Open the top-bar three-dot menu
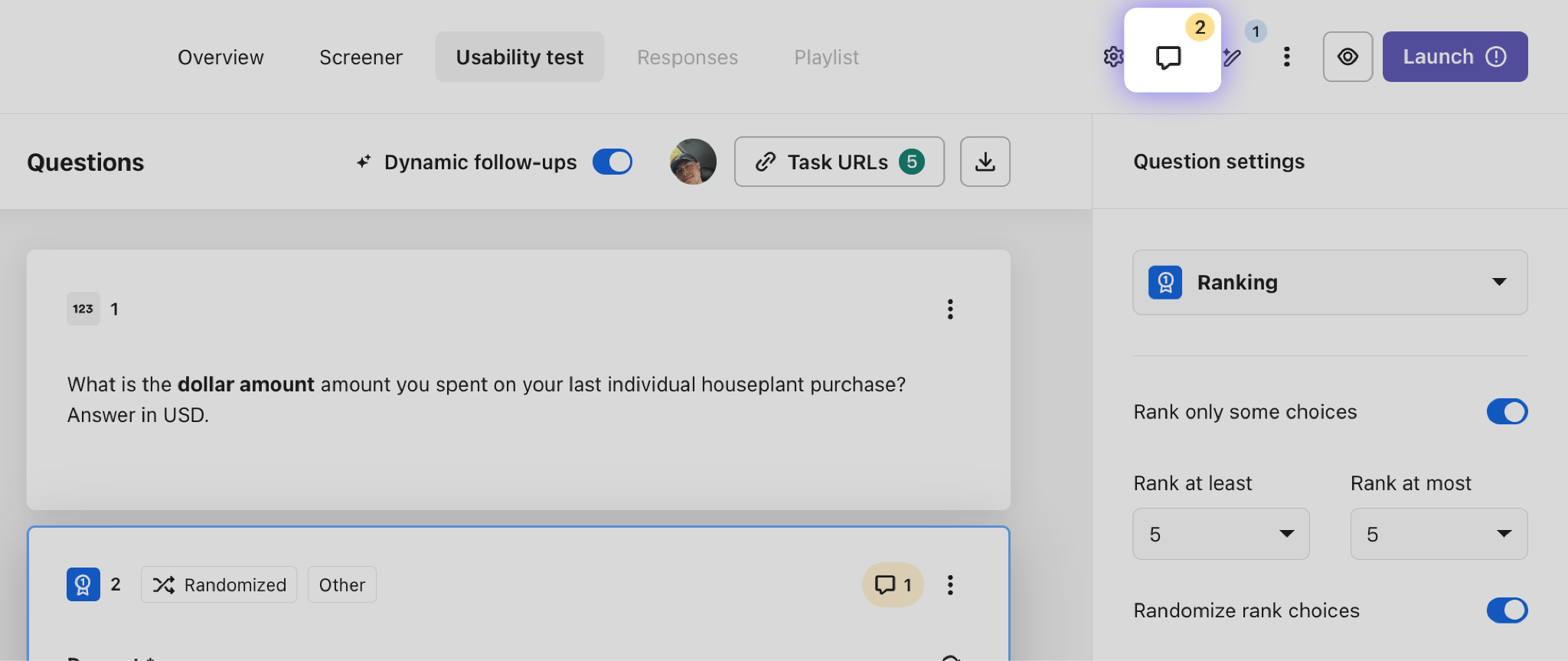 (x=1286, y=57)
